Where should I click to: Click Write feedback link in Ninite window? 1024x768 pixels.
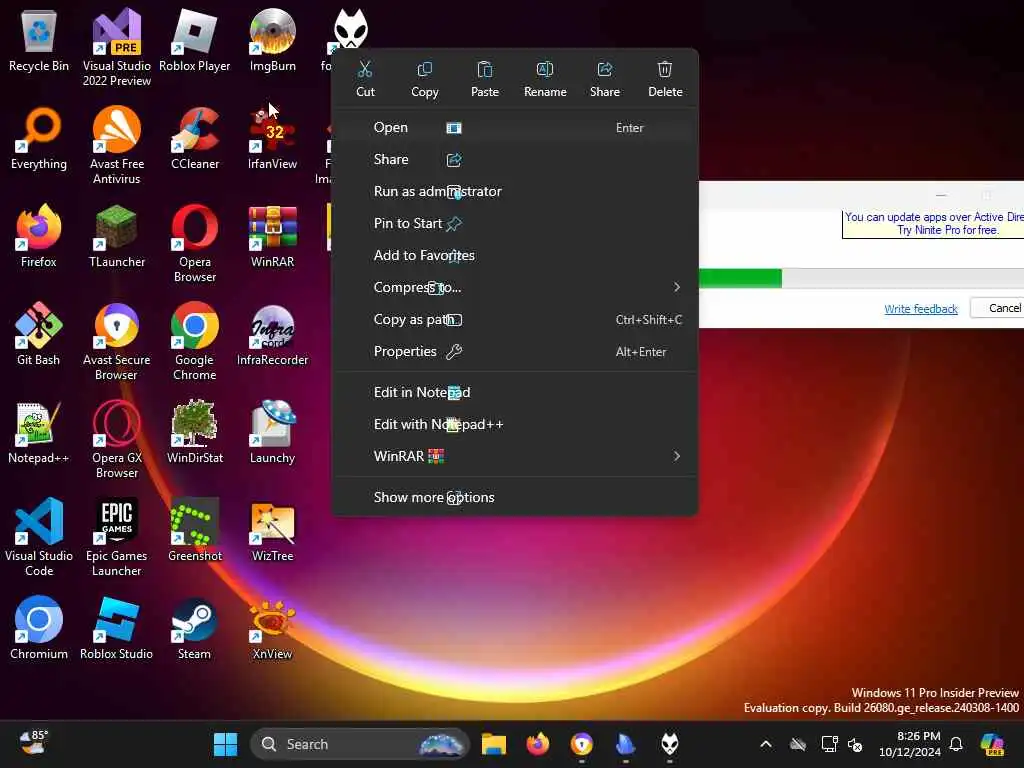click(920, 309)
